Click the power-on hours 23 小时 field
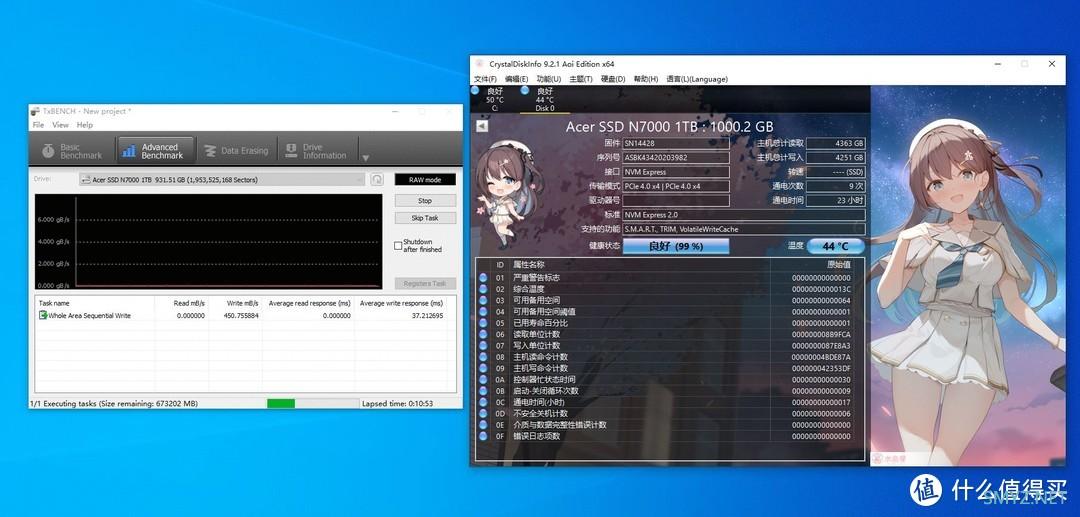The height and width of the screenshot is (517, 1080). 835,200
